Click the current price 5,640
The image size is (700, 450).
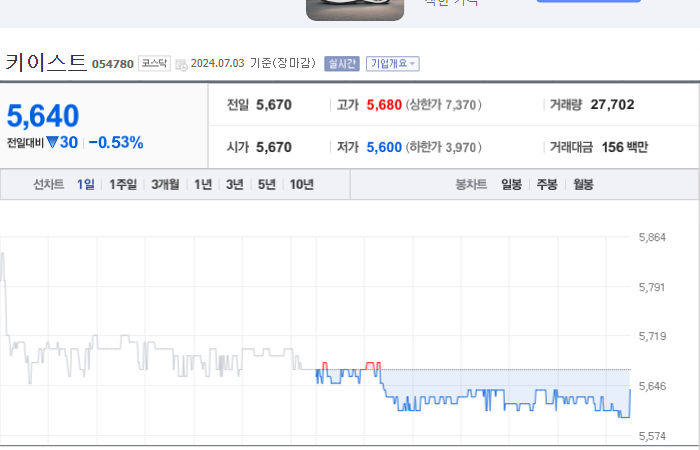[43, 116]
